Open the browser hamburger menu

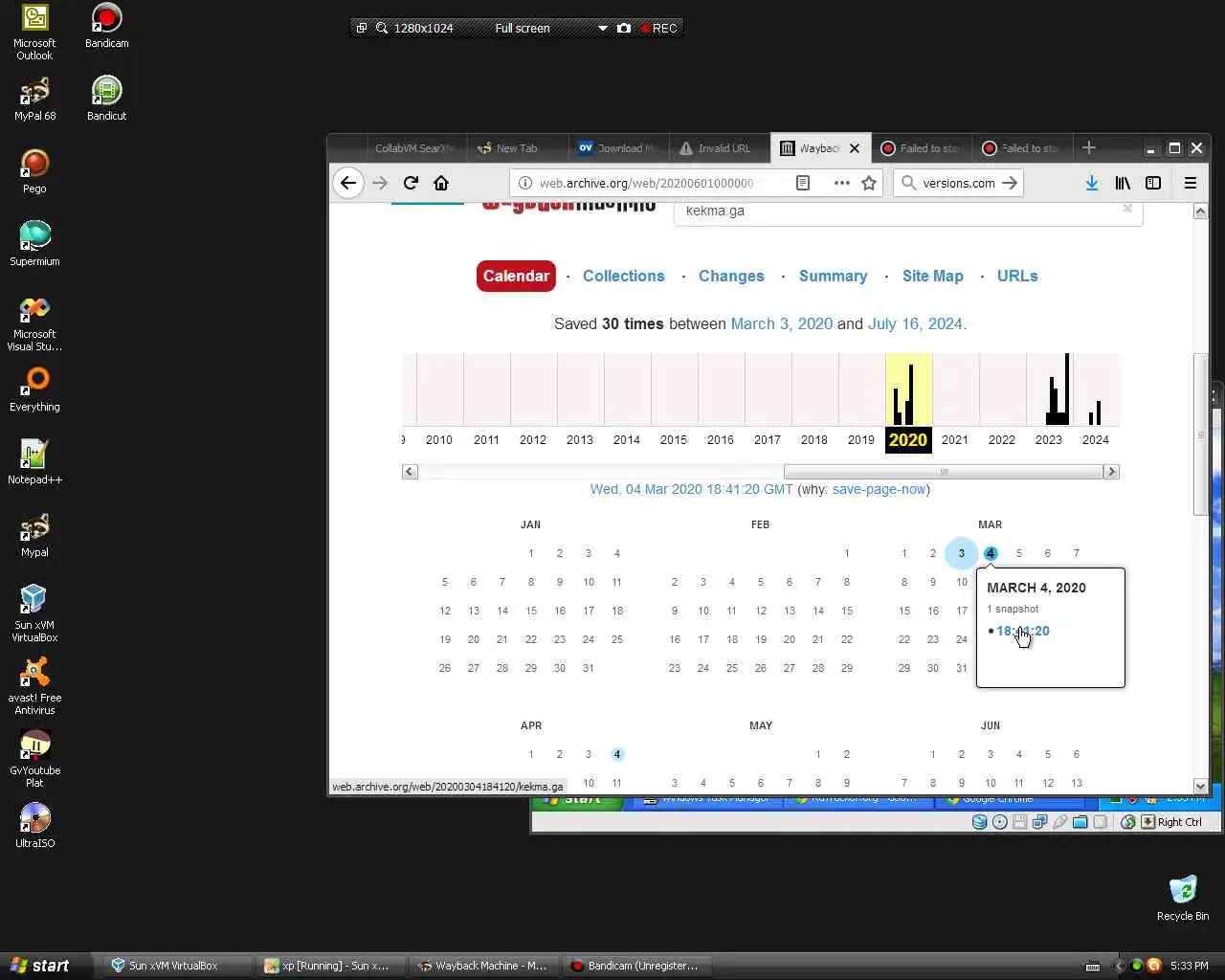point(1191,183)
